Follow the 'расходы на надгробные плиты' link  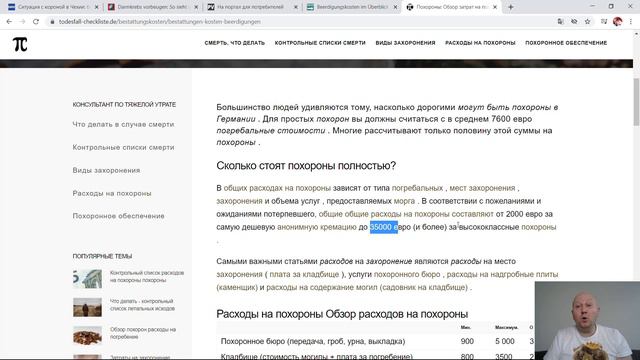(x=502, y=274)
